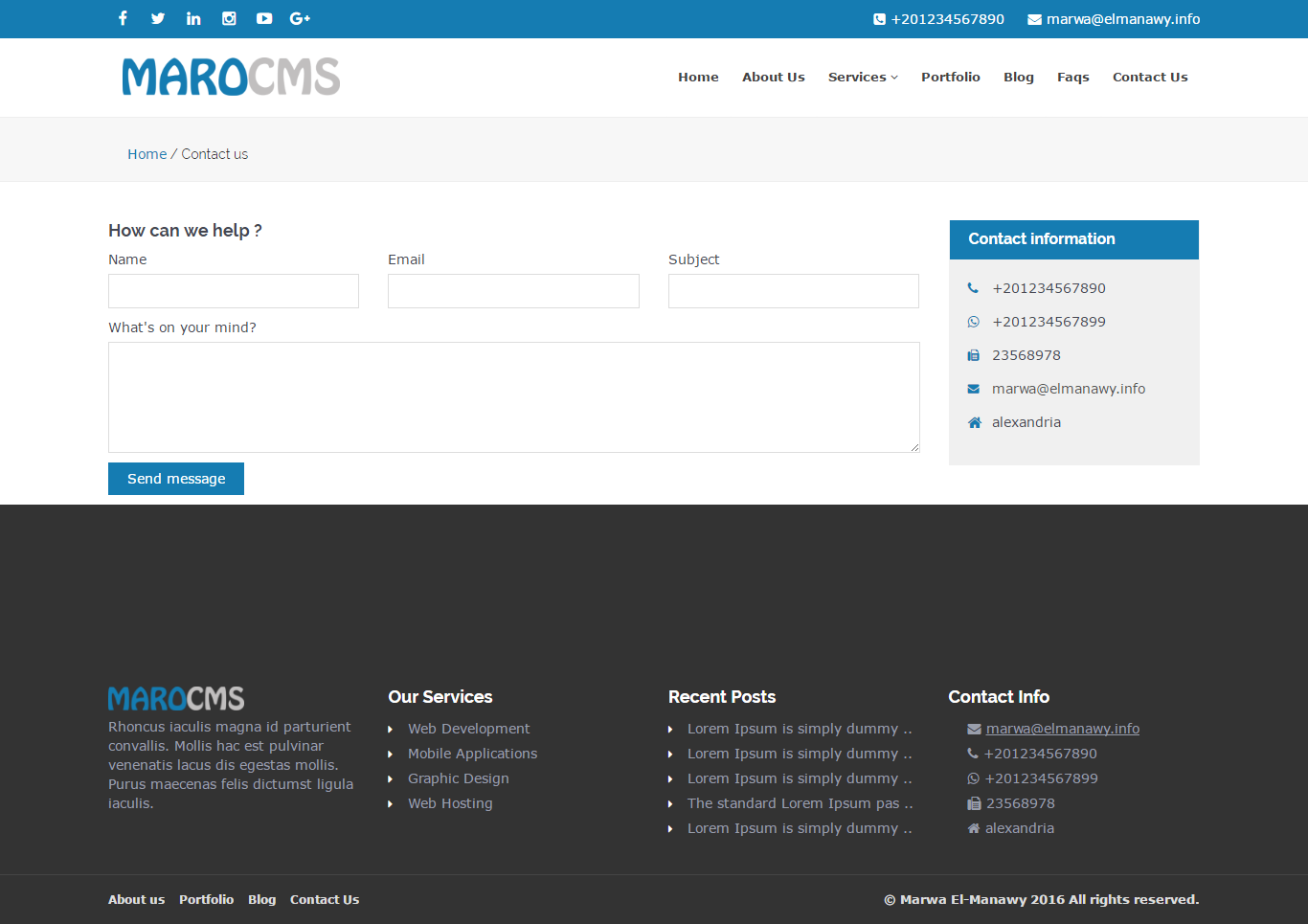This screenshot has width=1308, height=924.
Task: Open the Twitter icon in top bar
Action: point(158,18)
